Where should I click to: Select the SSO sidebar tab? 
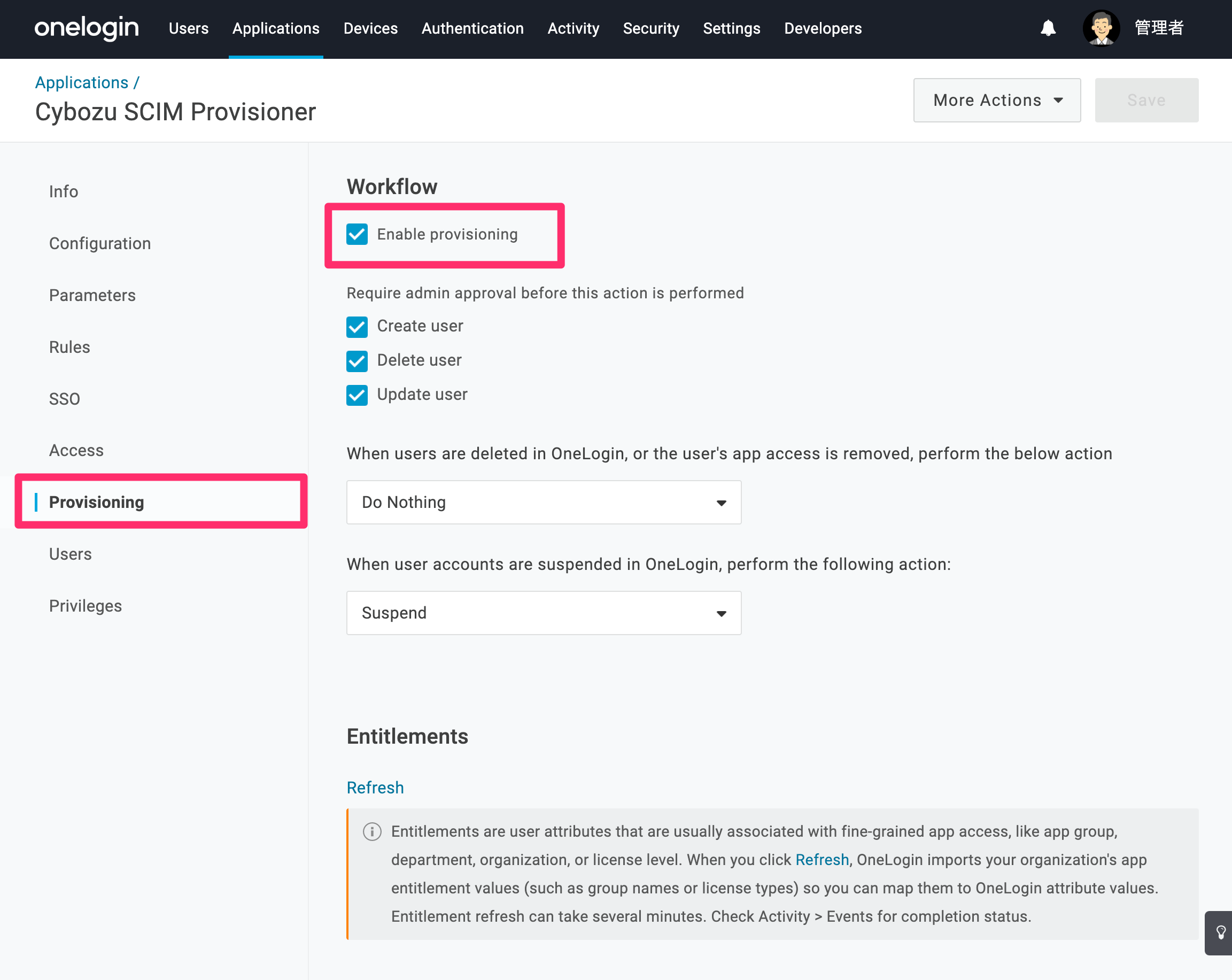pos(65,399)
